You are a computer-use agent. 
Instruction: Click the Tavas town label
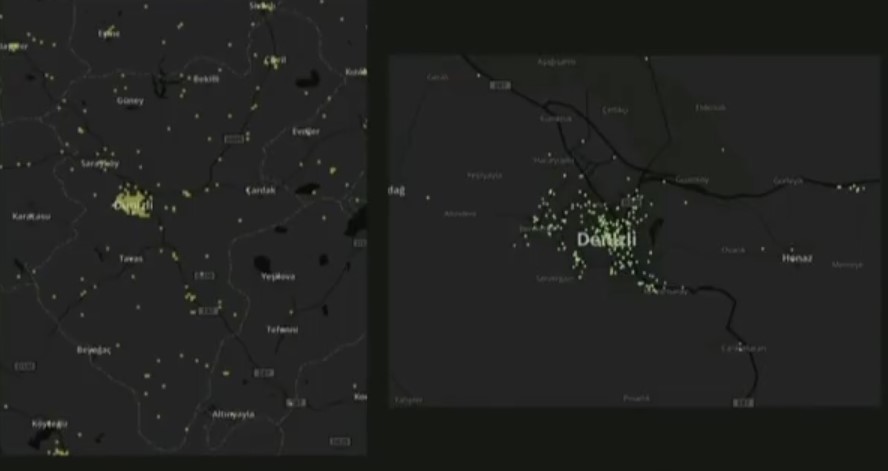tap(131, 258)
